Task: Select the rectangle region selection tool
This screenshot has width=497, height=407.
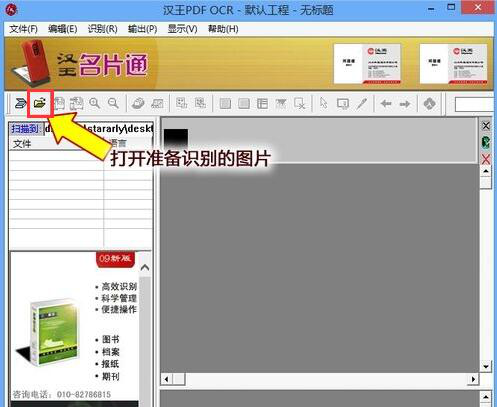Action: (x=343, y=104)
